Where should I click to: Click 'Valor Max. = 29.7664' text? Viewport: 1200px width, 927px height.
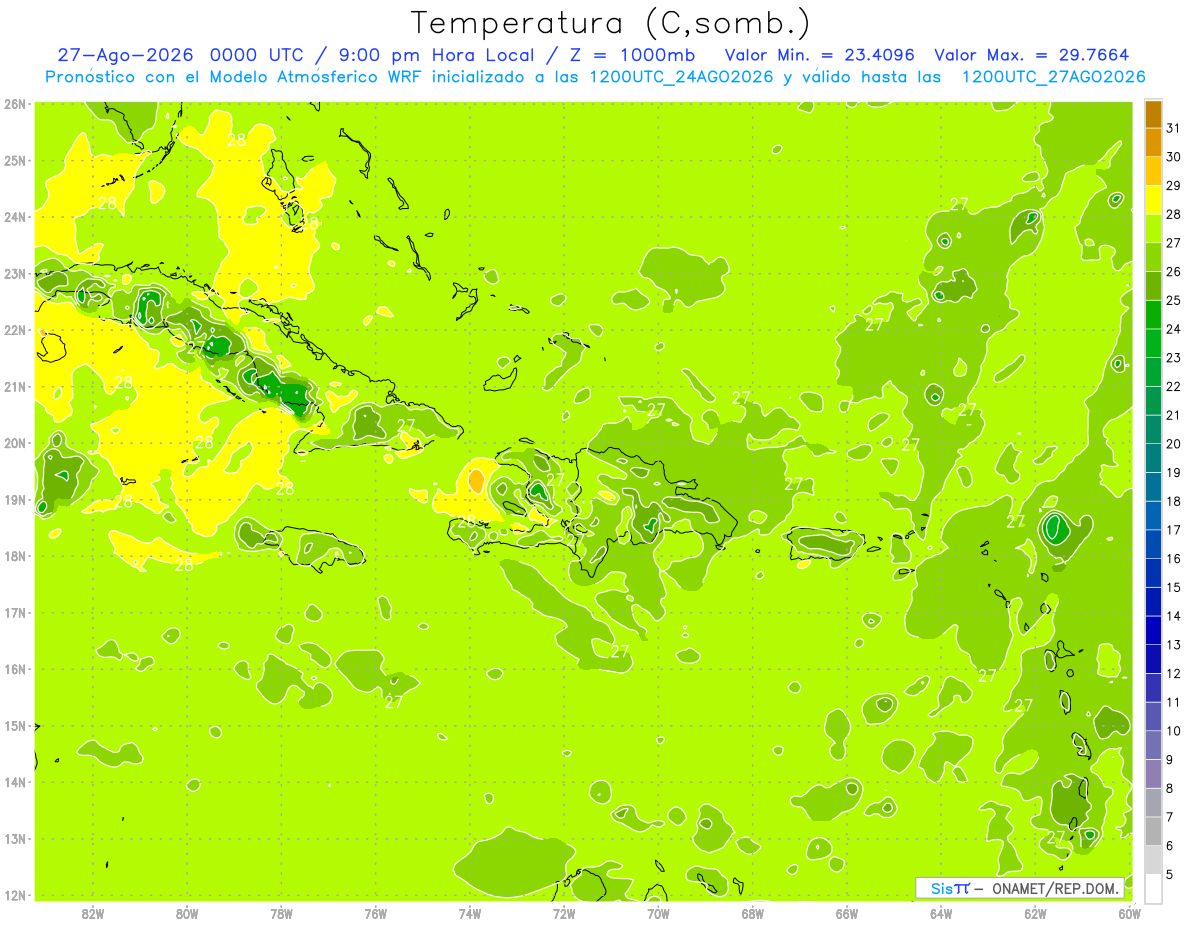(1032, 55)
